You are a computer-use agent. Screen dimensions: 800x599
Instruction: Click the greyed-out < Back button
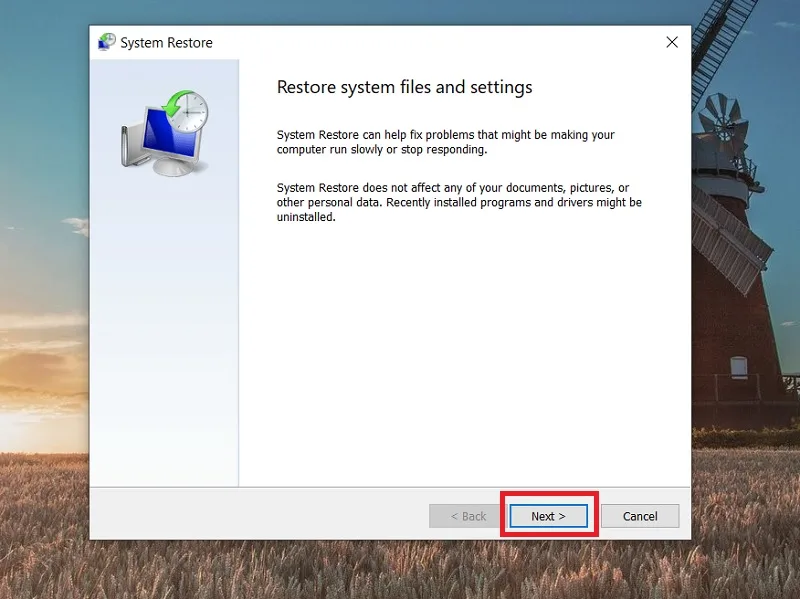[468, 516]
